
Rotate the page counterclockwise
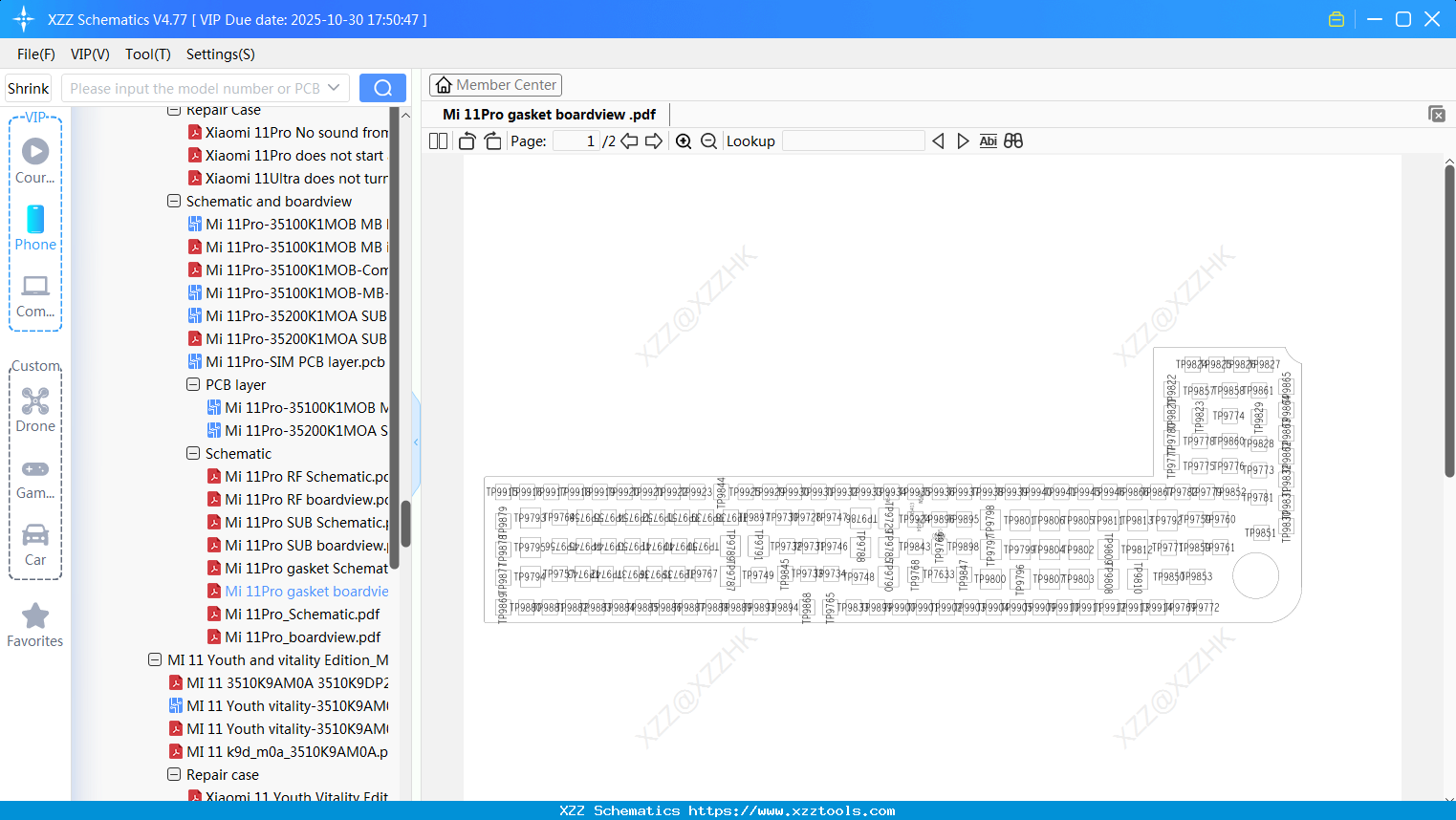point(466,140)
